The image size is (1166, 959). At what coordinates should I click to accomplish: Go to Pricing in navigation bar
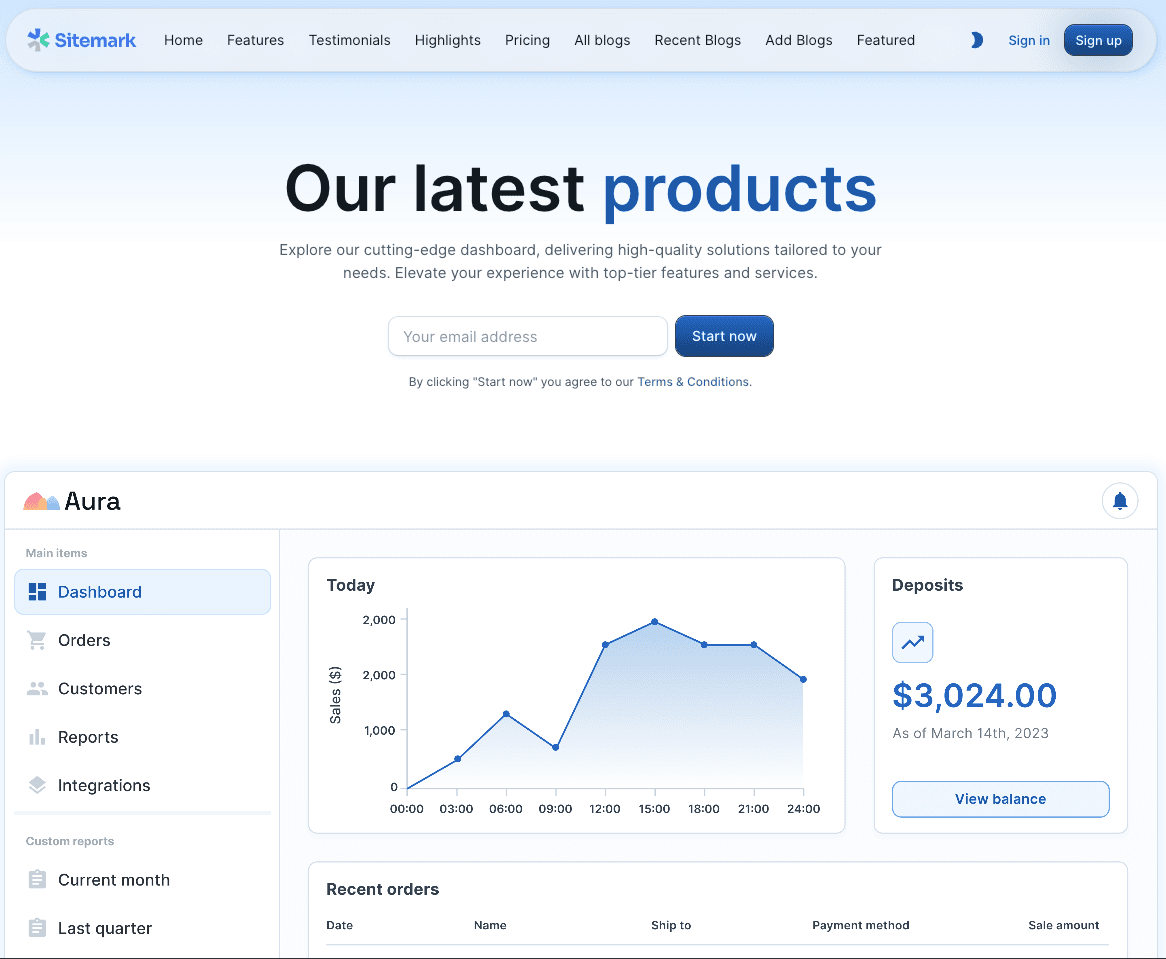[527, 40]
